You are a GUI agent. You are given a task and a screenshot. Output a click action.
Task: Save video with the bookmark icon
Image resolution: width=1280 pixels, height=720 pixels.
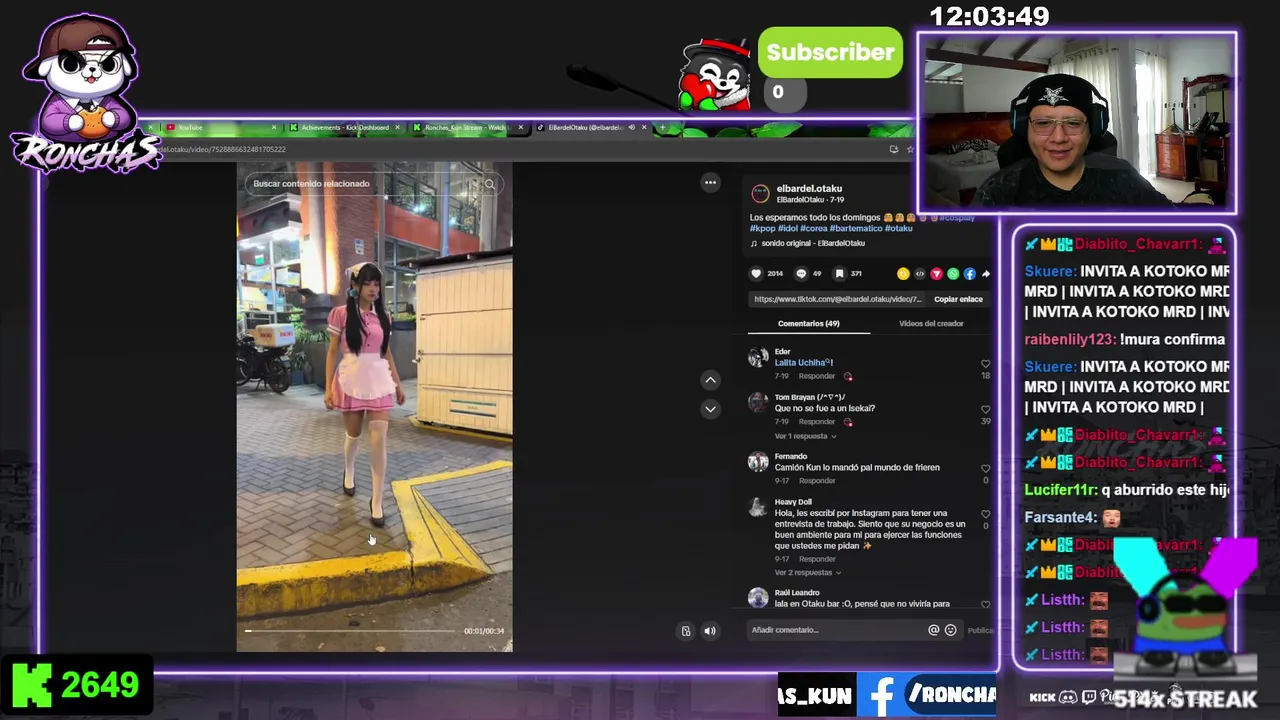pos(839,274)
